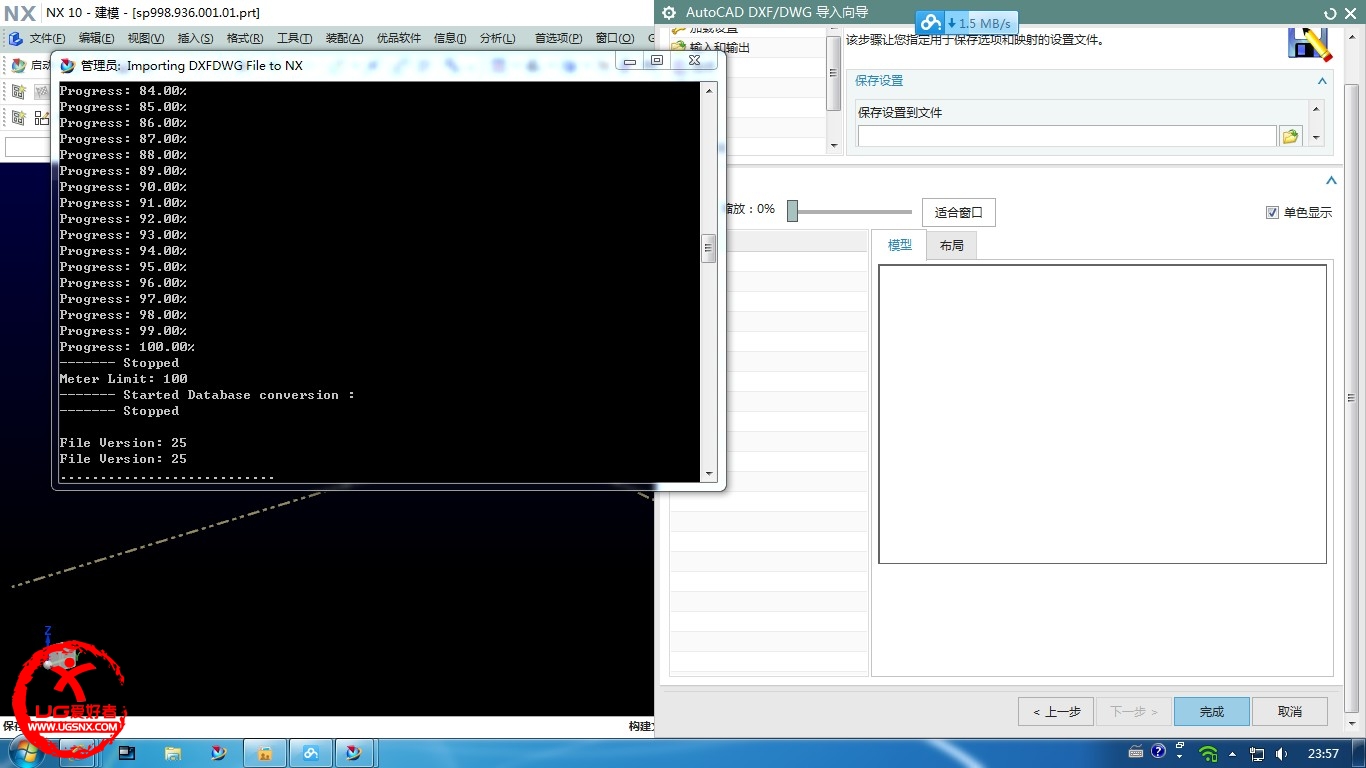The height and width of the screenshot is (768, 1366).
Task: Click the cloud download speed widget icon
Action: point(931,22)
